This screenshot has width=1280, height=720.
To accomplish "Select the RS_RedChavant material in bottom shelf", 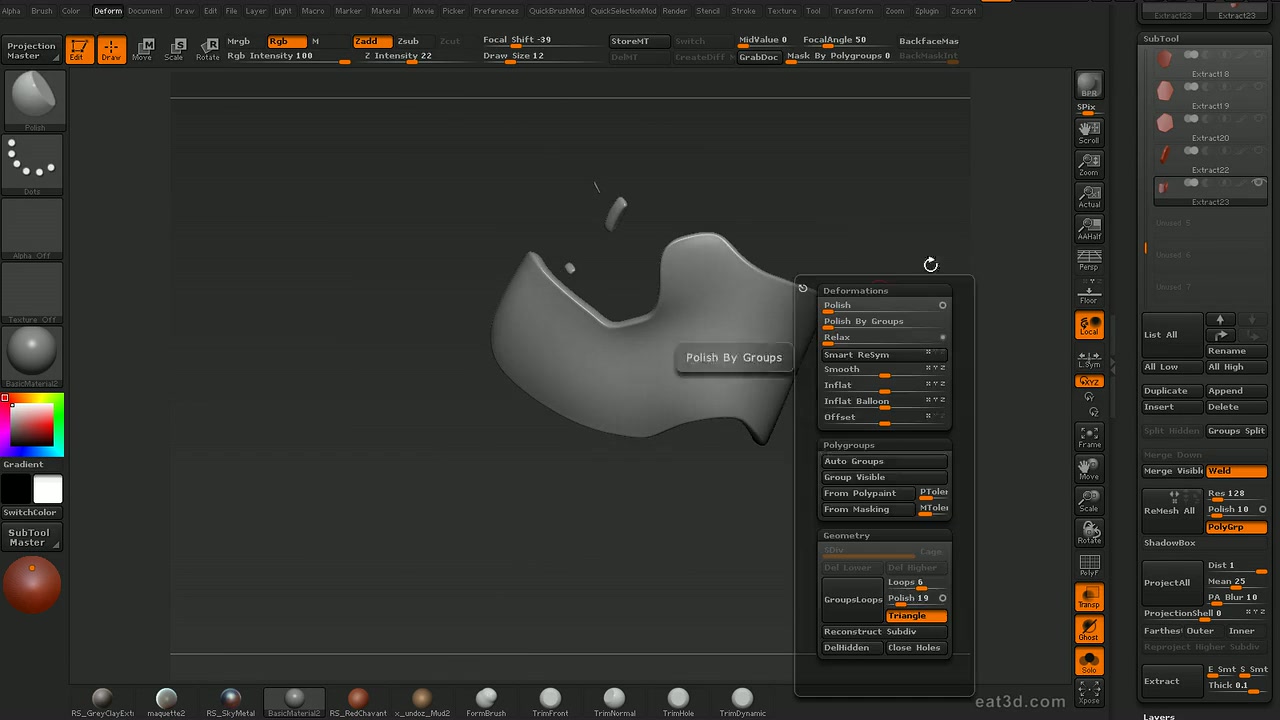I will [358, 701].
